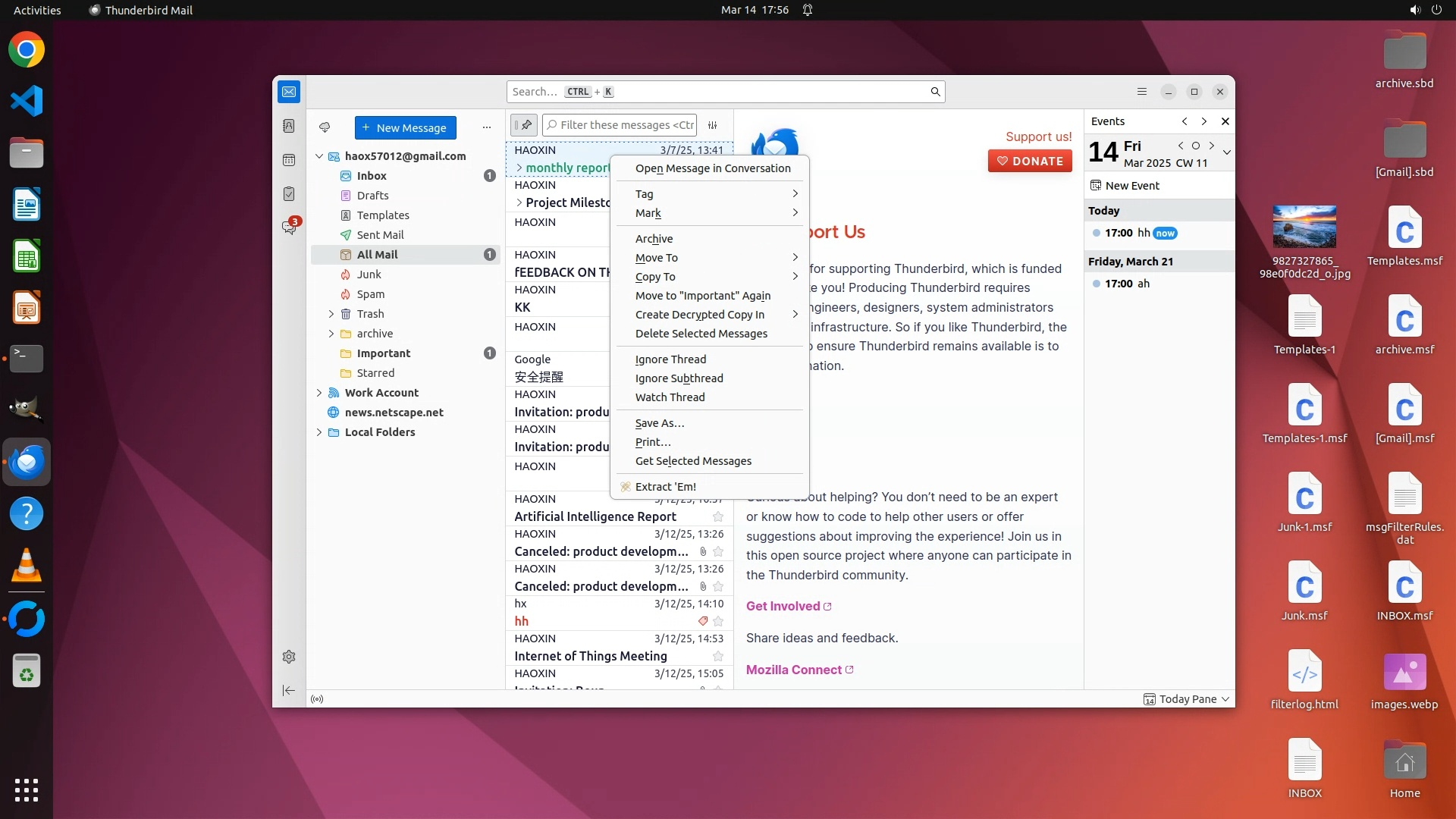Select Archive in the context menu

[x=654, y=238]
